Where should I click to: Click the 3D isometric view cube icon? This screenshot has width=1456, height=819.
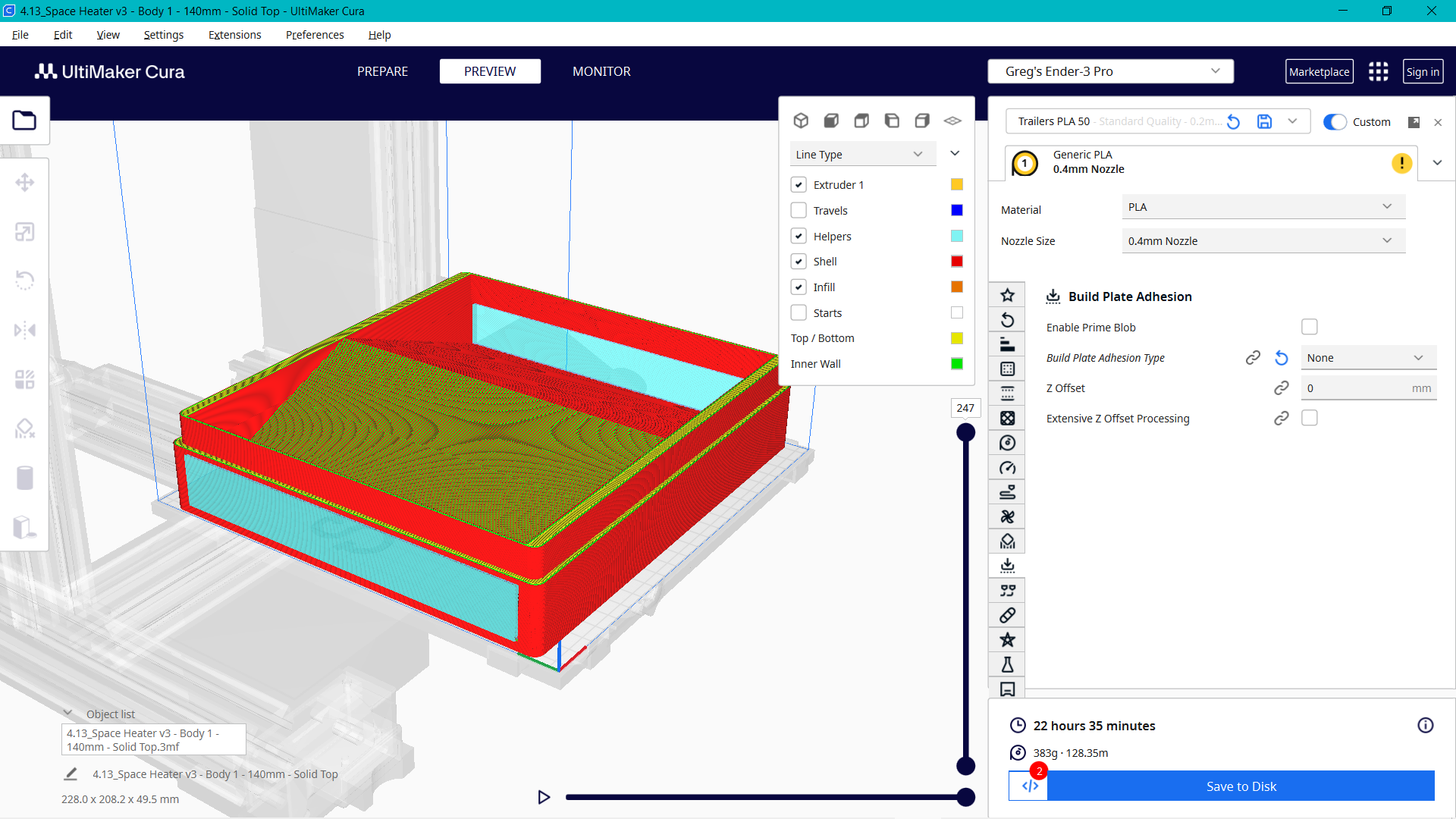click(801, 121)
